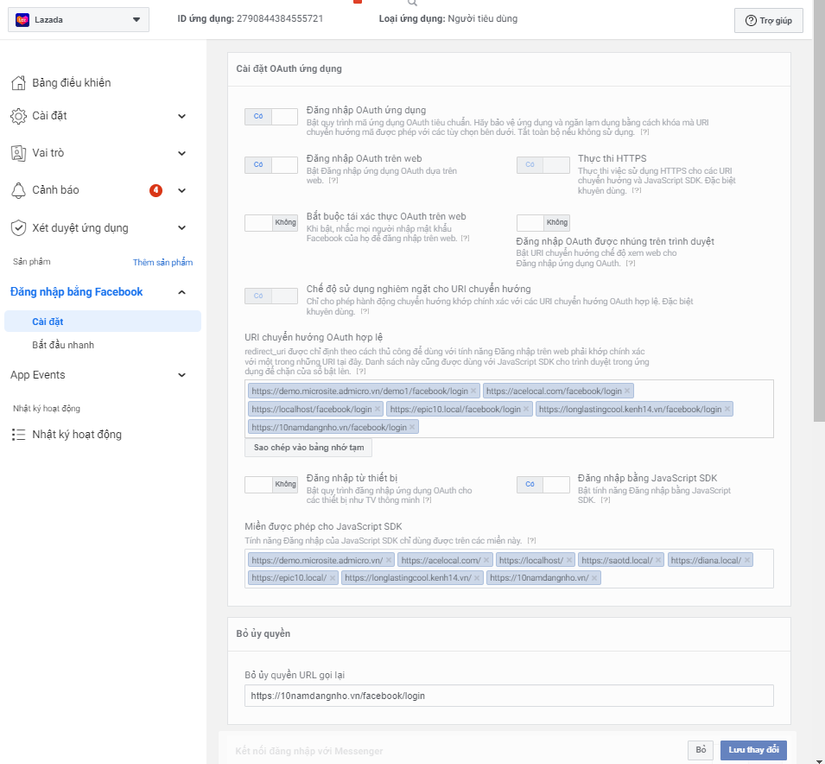The height and width of the screenshot is (764, 825).
Task: Click the Bảng điều khiển dashboard icon
Action: coord(18,83)
